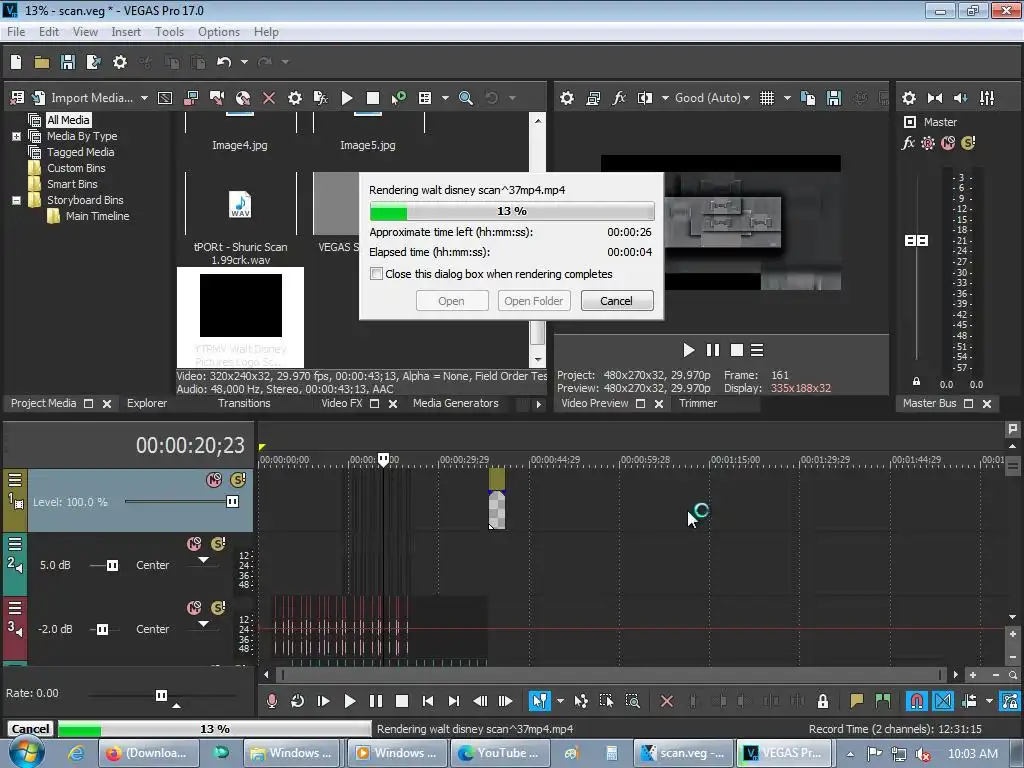Open Video Output FX from the preview toolbar
The image size is (1024, 768).
618,98
